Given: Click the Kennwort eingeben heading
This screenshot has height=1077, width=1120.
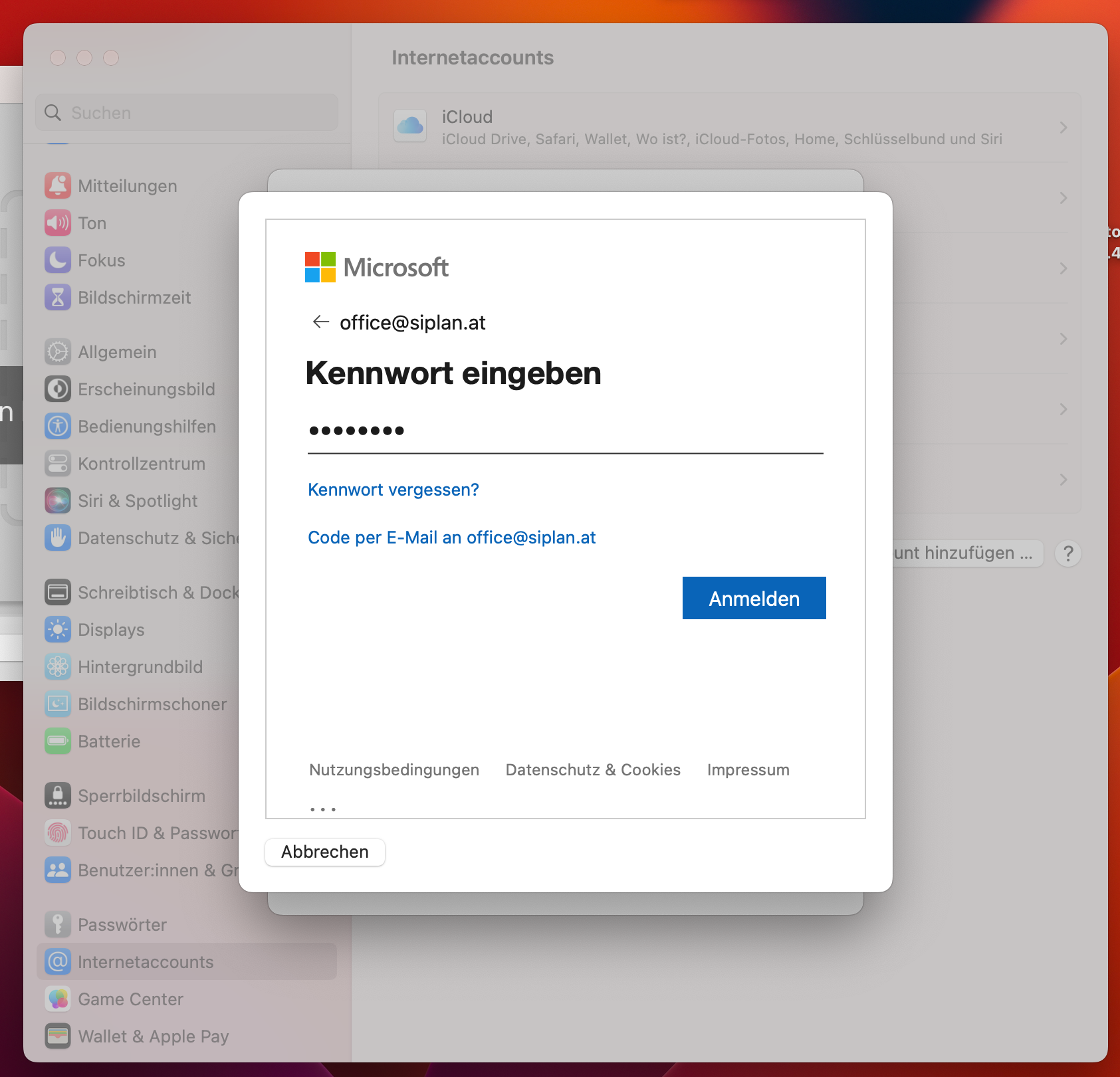Looking at the screenshot, I should pos(453,373).
